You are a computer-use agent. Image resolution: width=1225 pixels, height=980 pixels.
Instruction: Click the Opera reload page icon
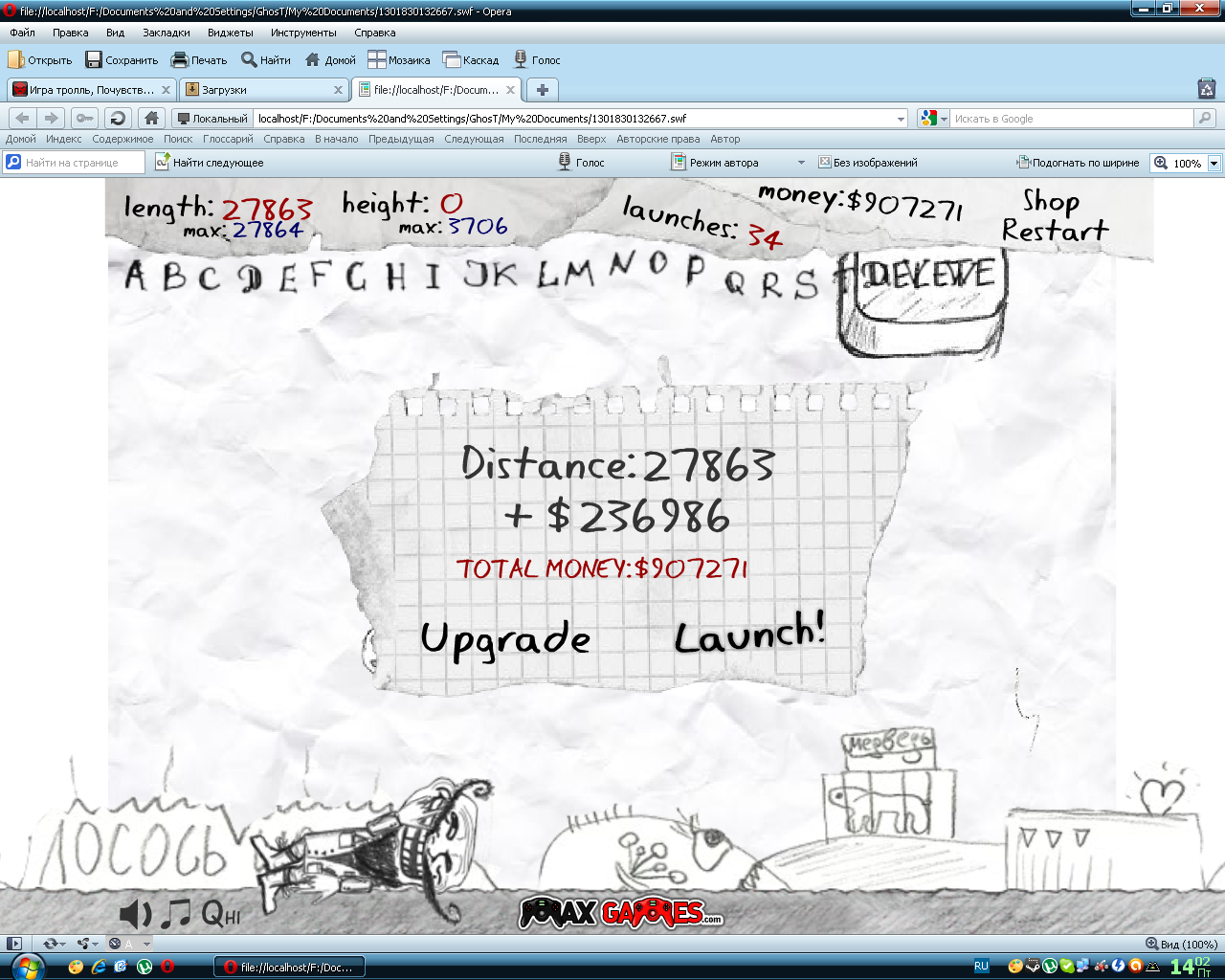(118, 119)
